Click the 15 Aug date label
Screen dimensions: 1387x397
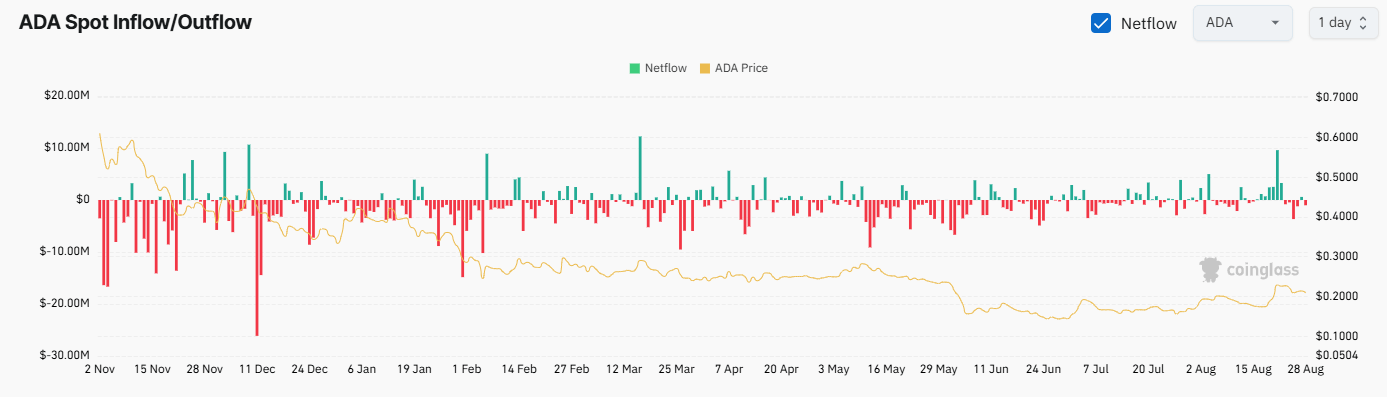(1252, 369)
